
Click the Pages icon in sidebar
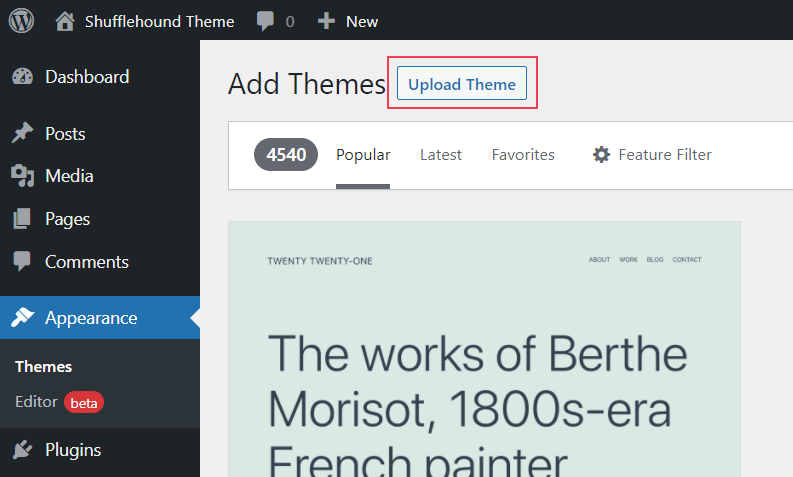(x=22, y=219)
